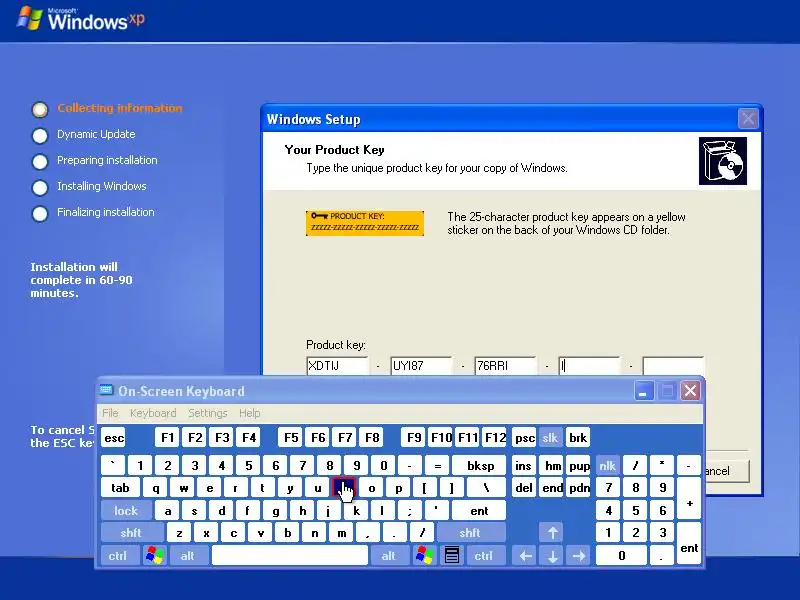The image size is (800, 600).
Task: Click the pup page up key
Action: (x=579, y=465)
